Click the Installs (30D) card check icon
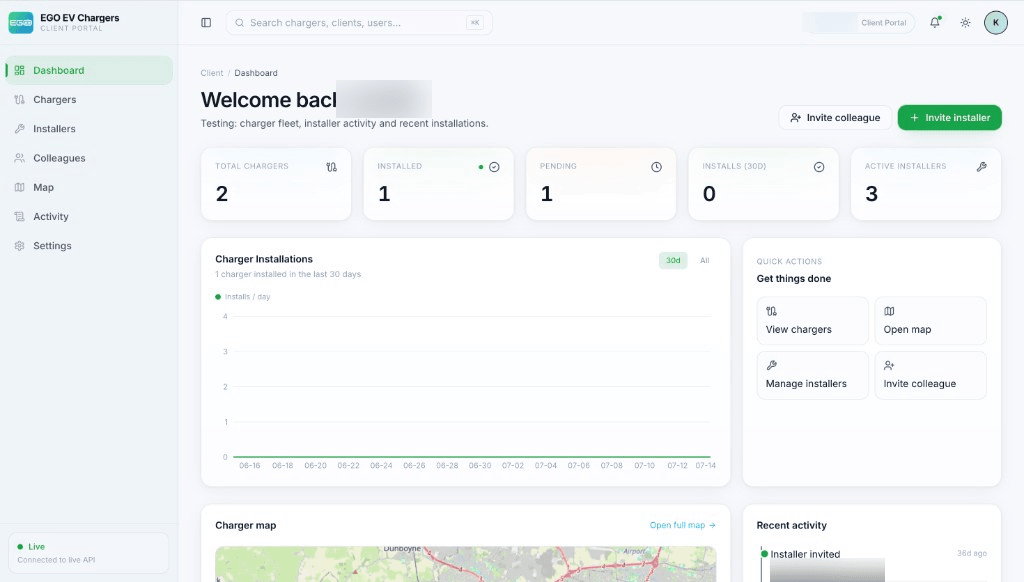The image size is (1024, 582). pyautogui.click(x=819, y=167)
